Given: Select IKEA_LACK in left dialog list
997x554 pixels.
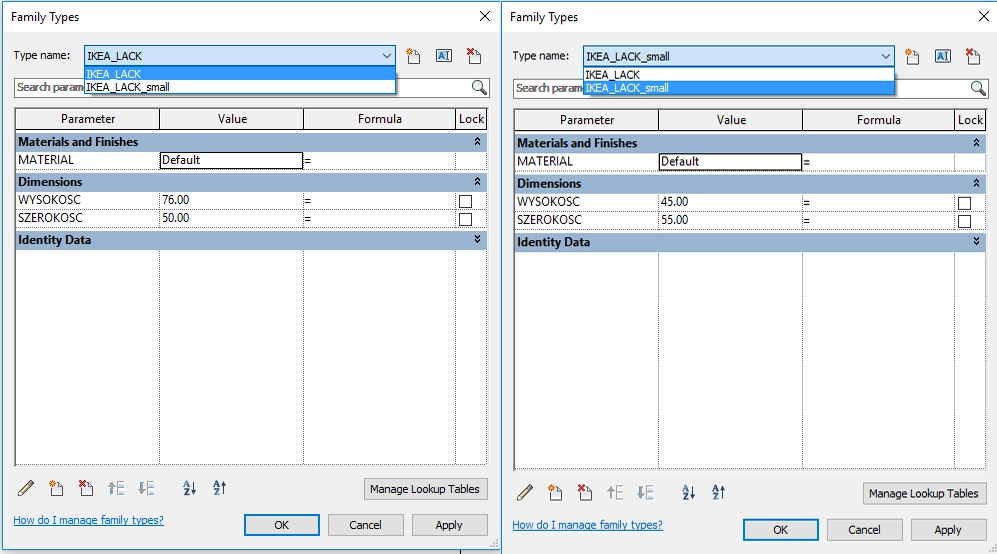Looking at the screenshot, I should [240, 74].
